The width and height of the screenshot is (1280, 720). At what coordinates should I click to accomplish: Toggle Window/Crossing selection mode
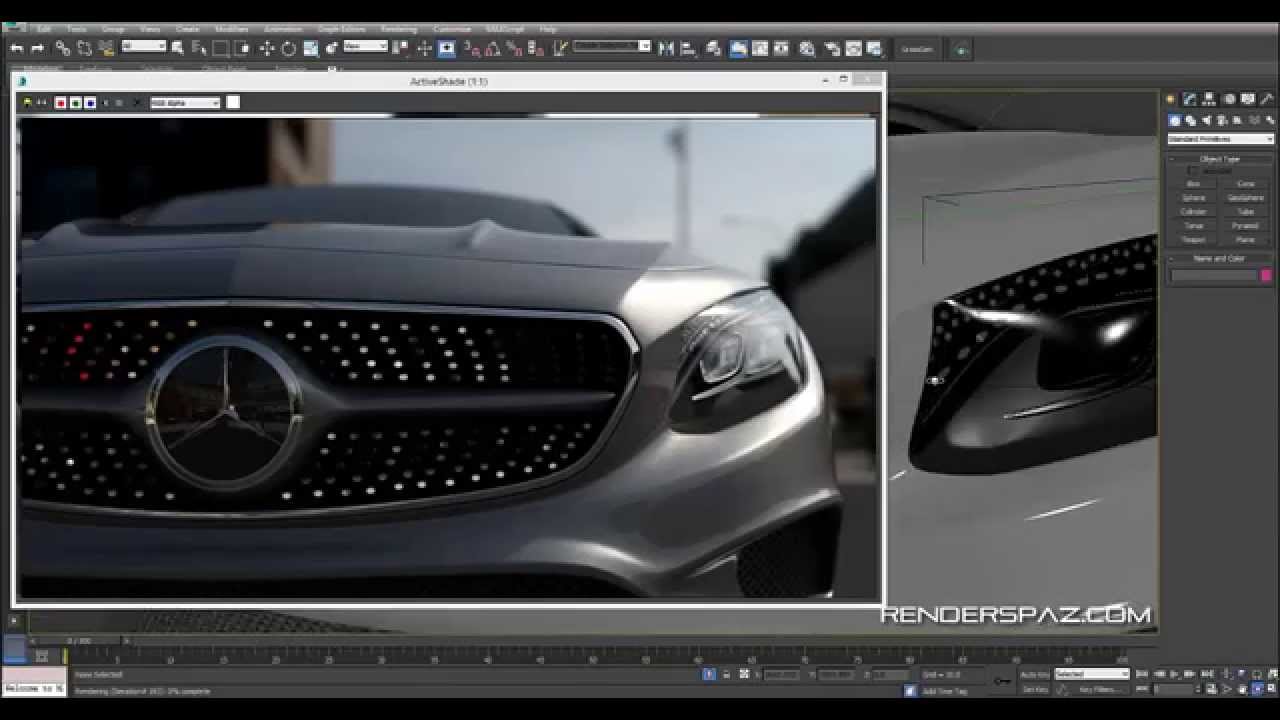click(242, 48)
